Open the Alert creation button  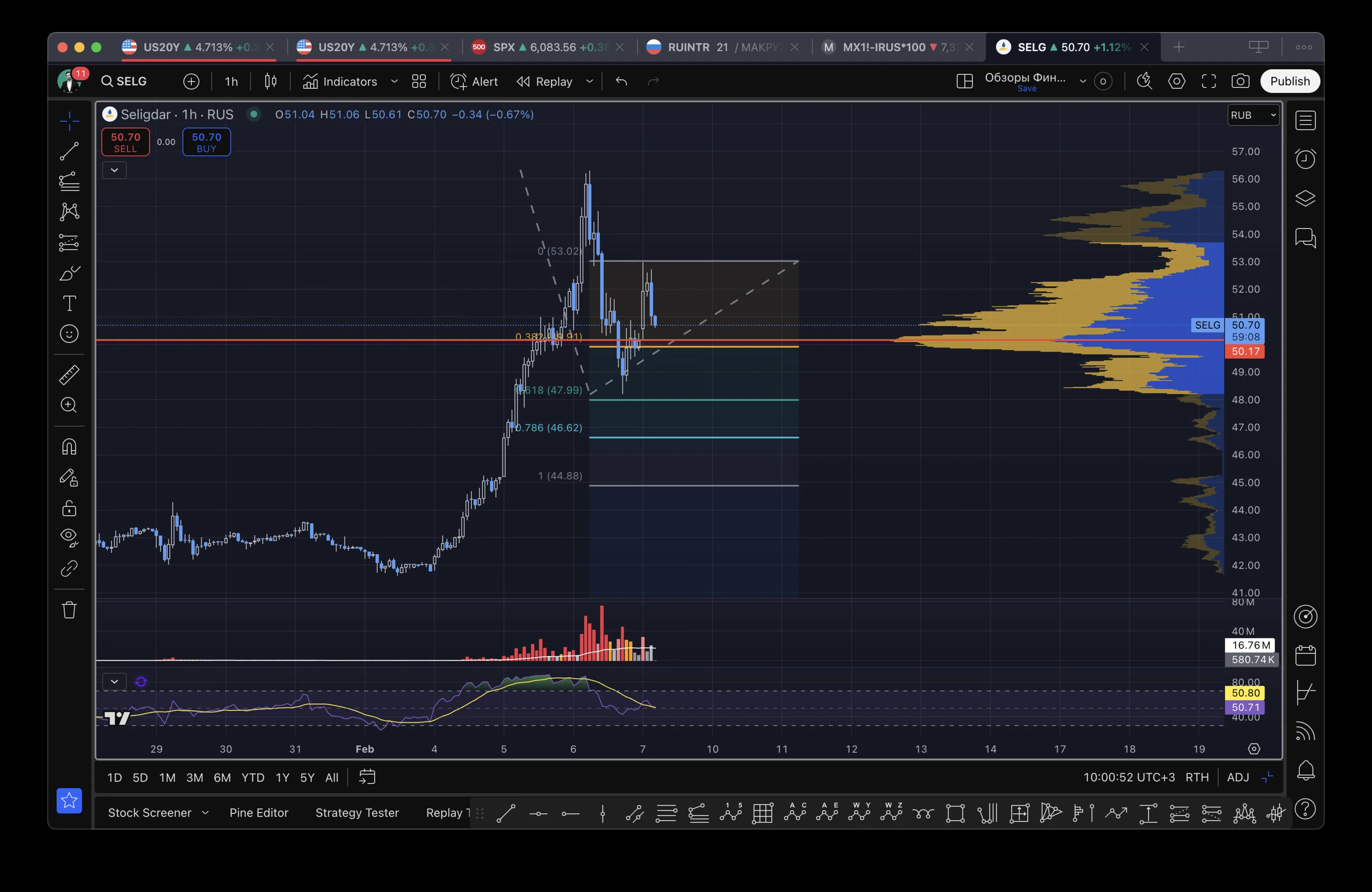474,81
